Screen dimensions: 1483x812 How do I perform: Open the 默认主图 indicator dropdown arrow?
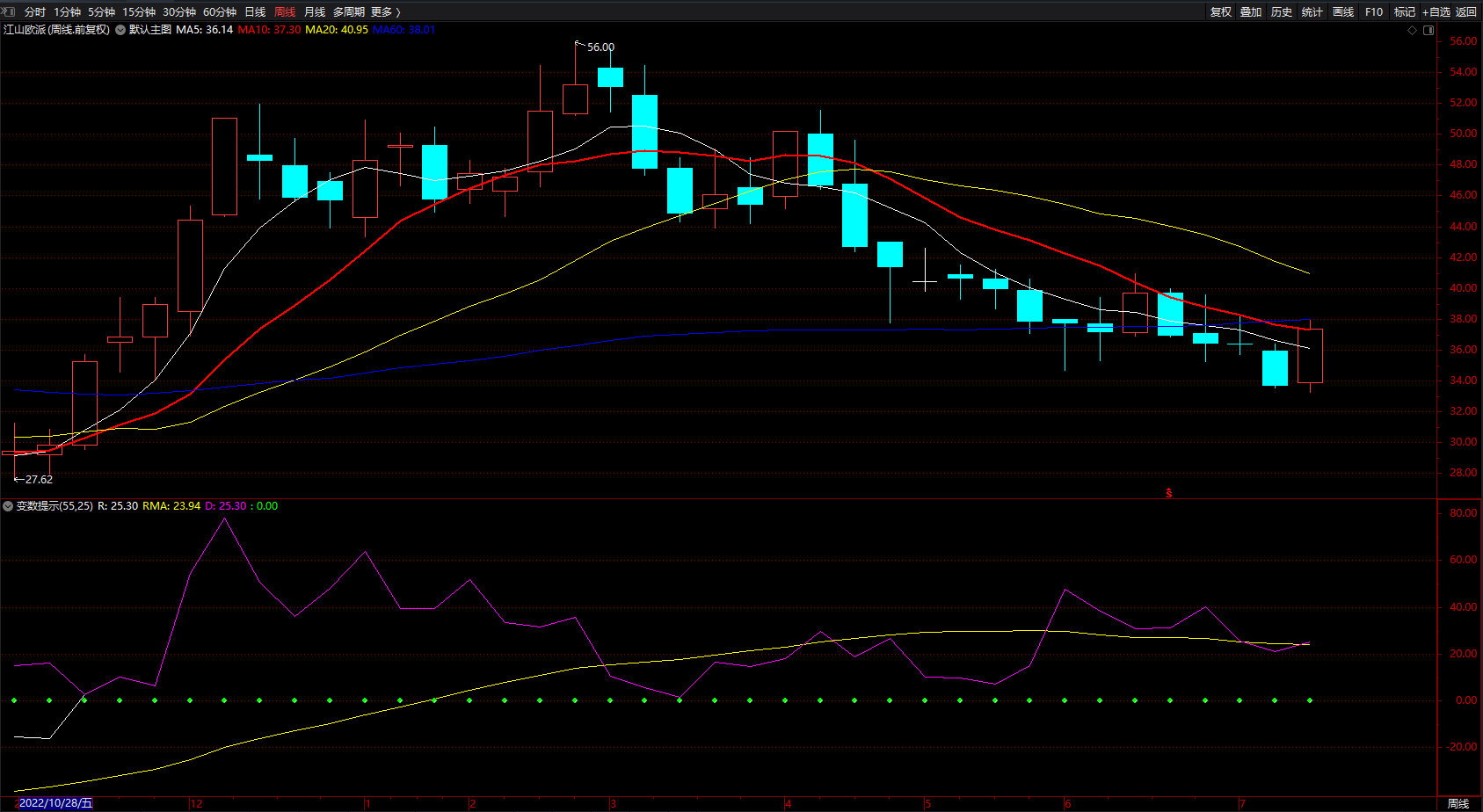[x=120, y=30]
